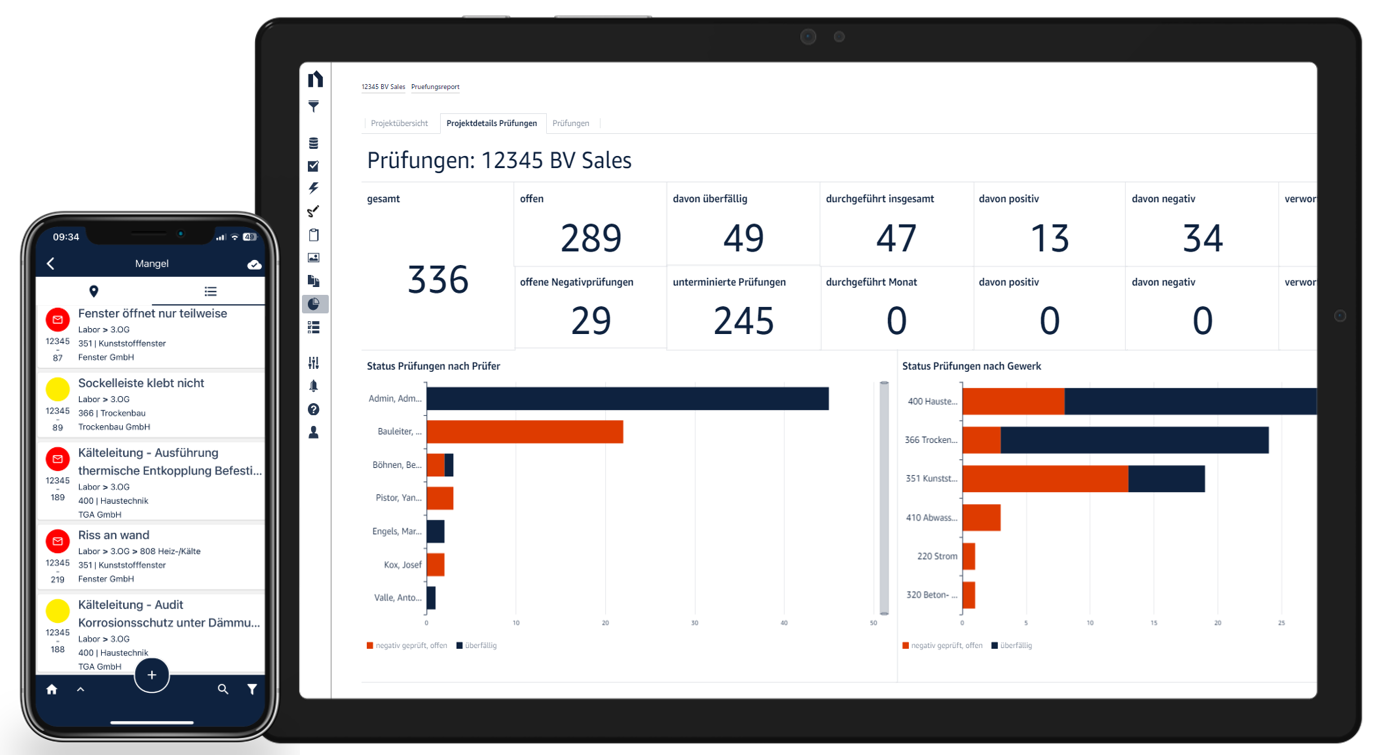Open 'Kälteleitung - Audit Korrosionsschutz' entry
Image resolution: width=1376 pixels, height=756 pixels.
(x=151, y=634)
